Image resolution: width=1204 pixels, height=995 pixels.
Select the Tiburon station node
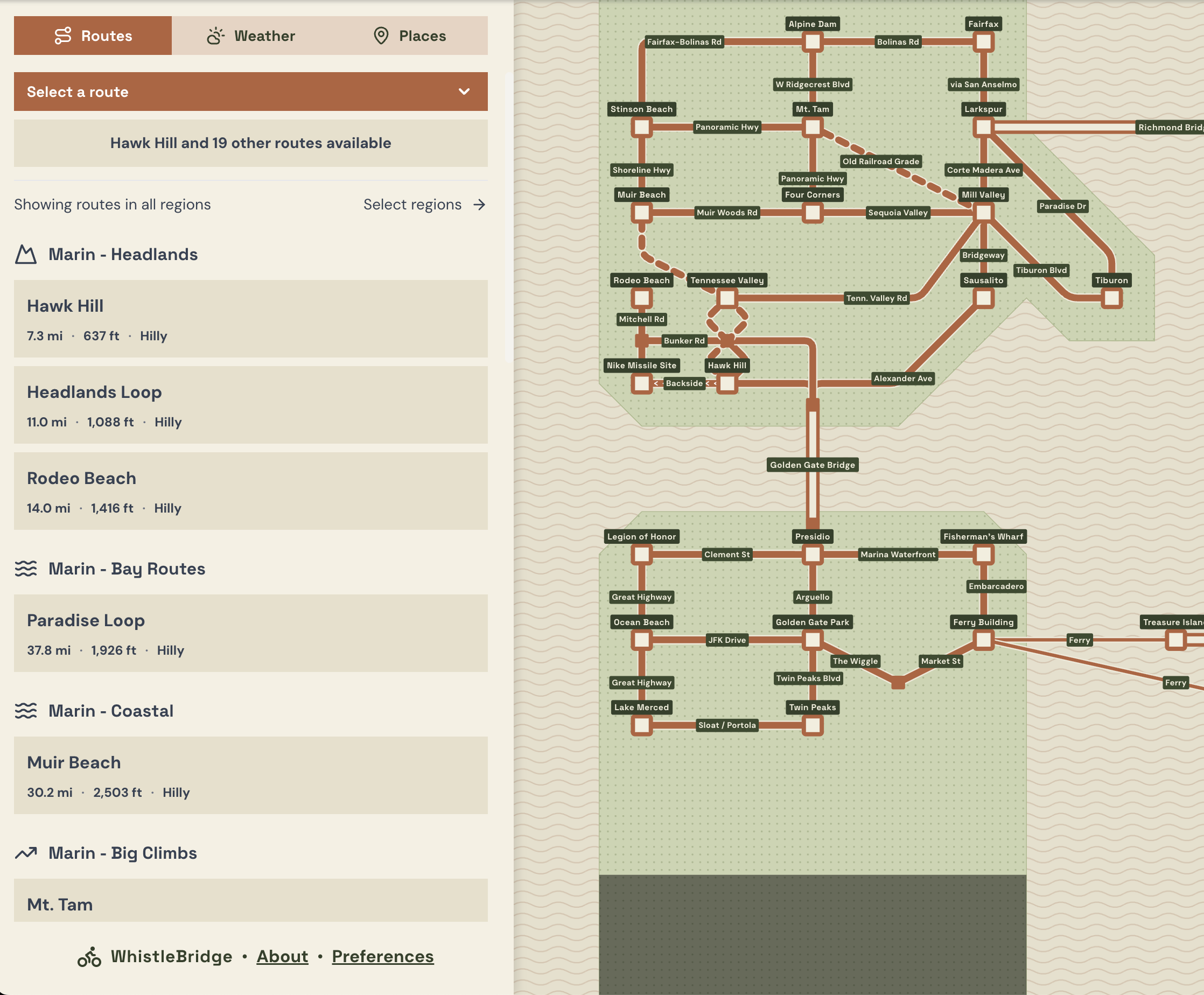[1112, 298]
